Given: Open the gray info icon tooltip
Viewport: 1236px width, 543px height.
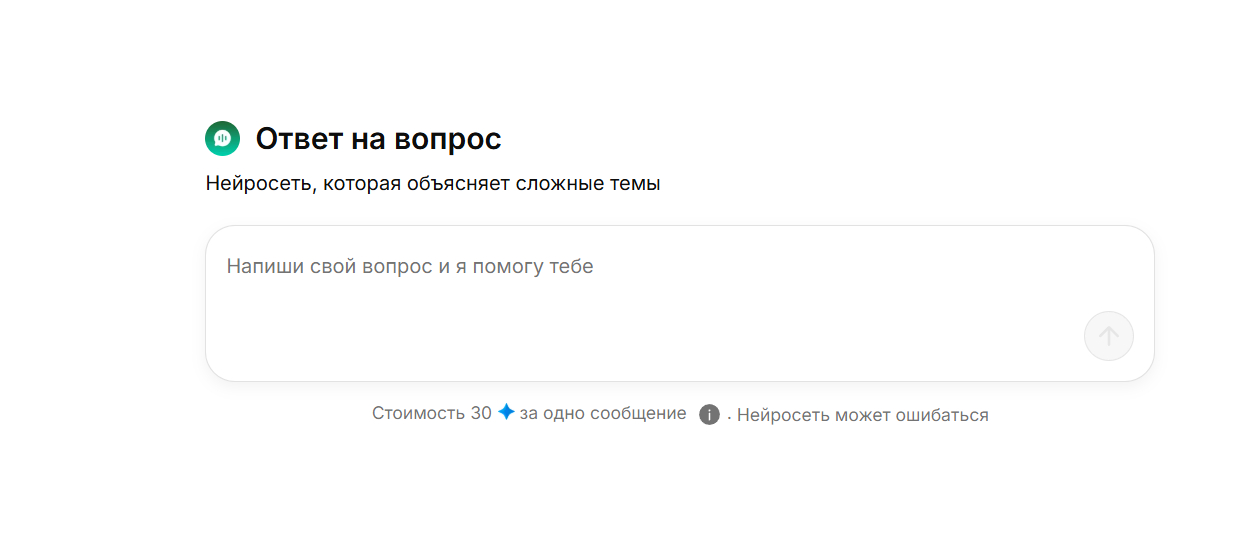Looking at the screenshot, I should pyautogui.click(x=709, y=414).
